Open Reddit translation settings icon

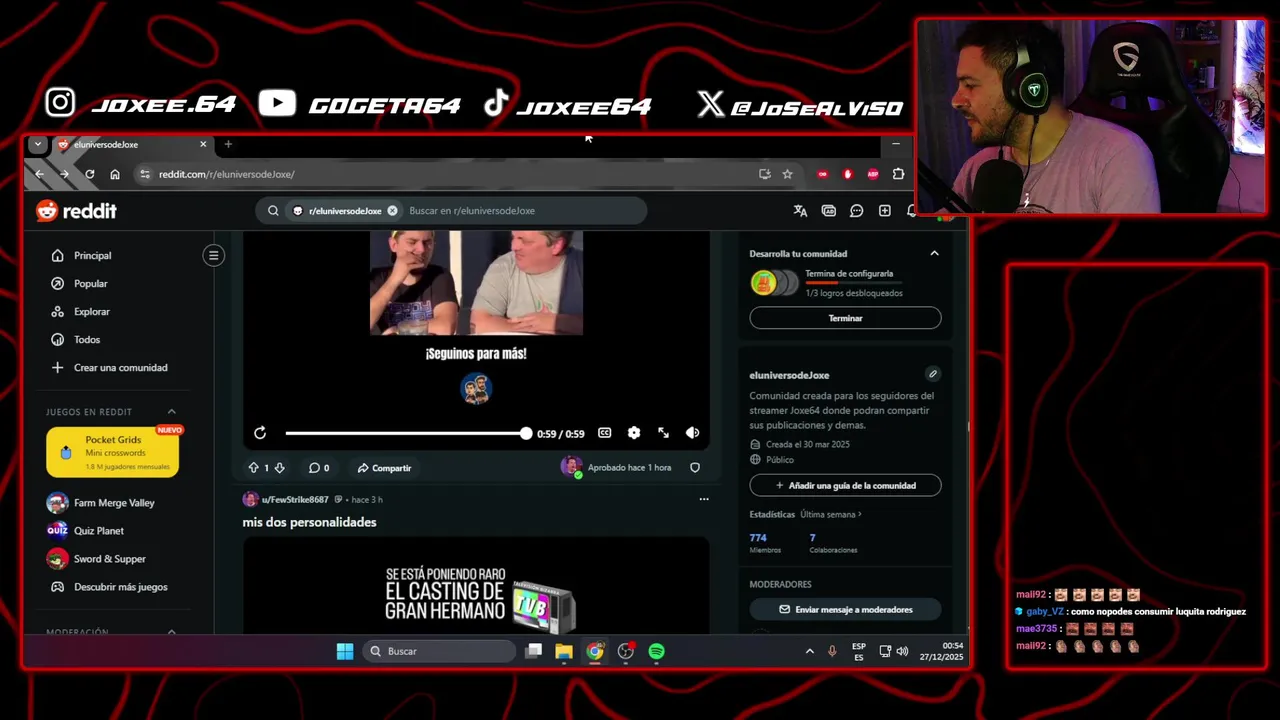point(800,211)
